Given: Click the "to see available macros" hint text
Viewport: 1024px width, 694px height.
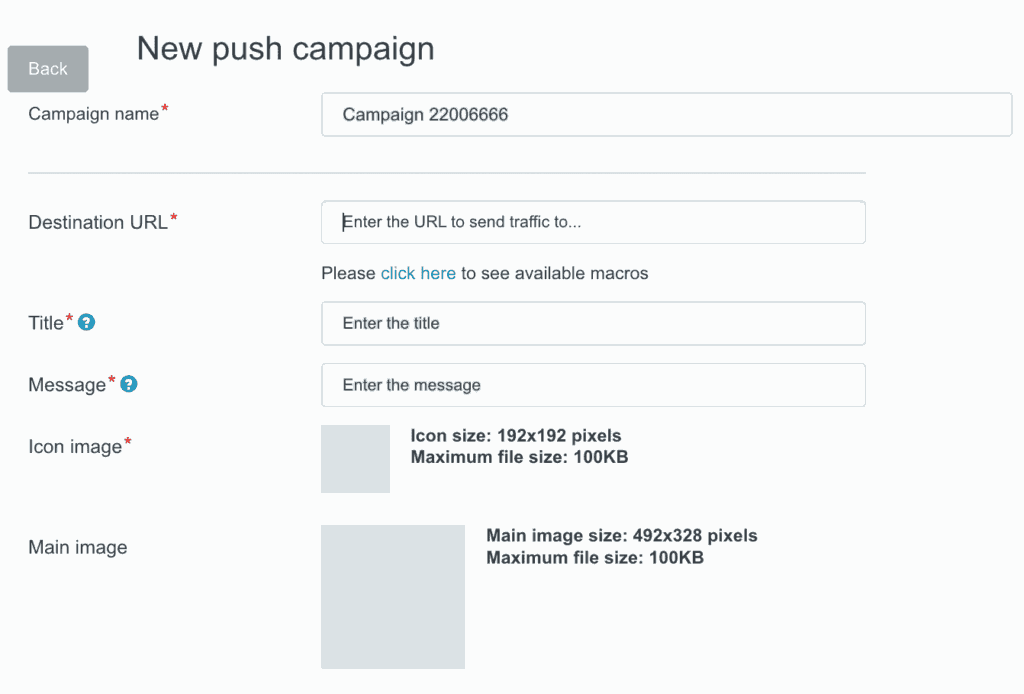Looking at the screenshot, I should pyautogui.click(x=554, y=273).
